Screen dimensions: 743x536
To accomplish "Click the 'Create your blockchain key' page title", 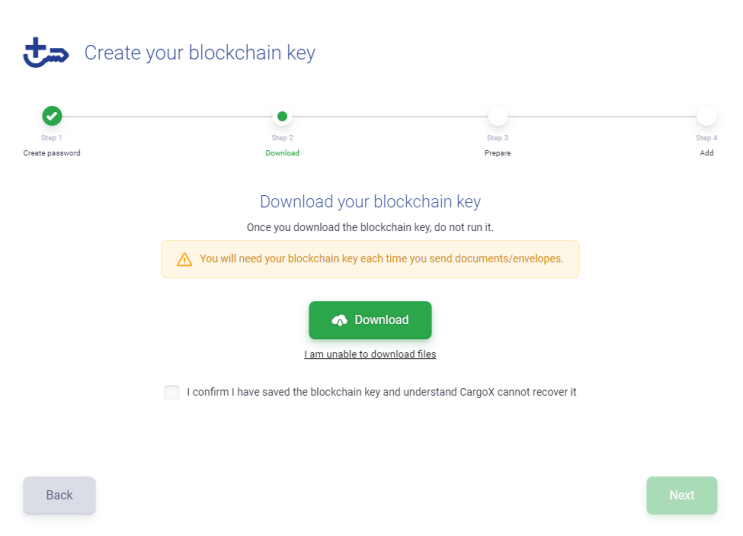I will 200,53.
